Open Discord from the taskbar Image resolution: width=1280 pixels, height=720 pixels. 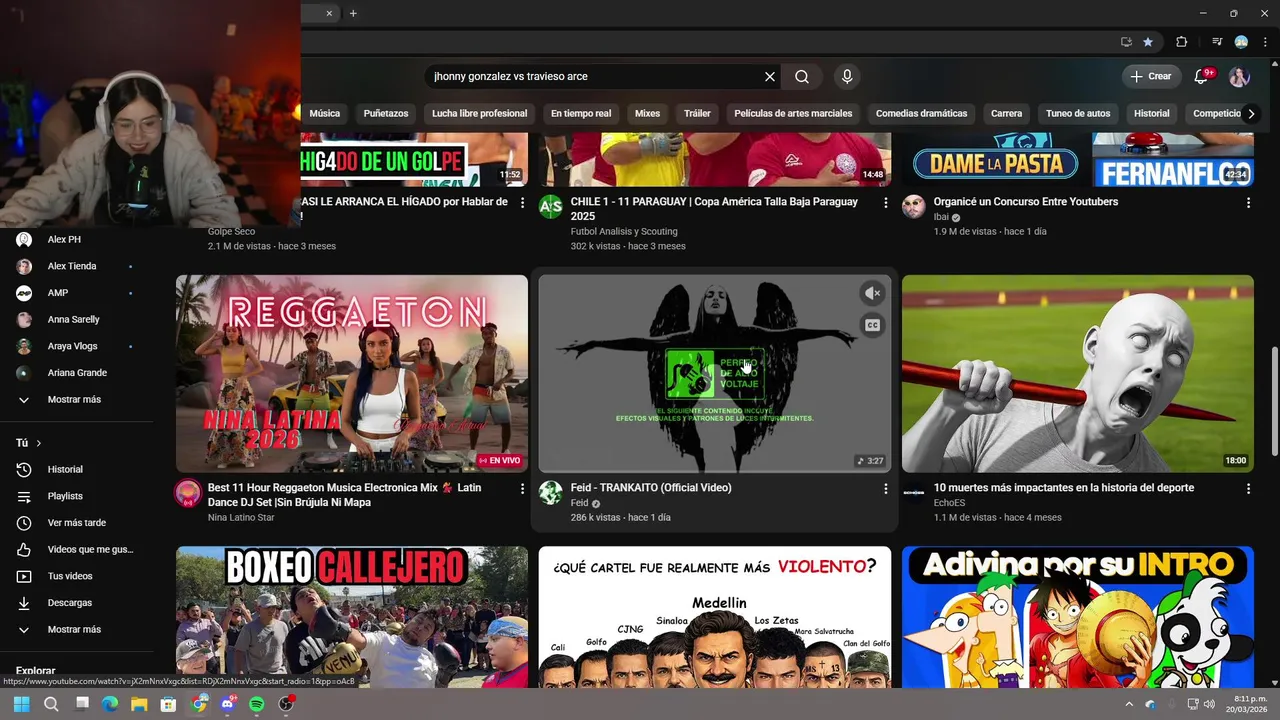click(227, 704)
